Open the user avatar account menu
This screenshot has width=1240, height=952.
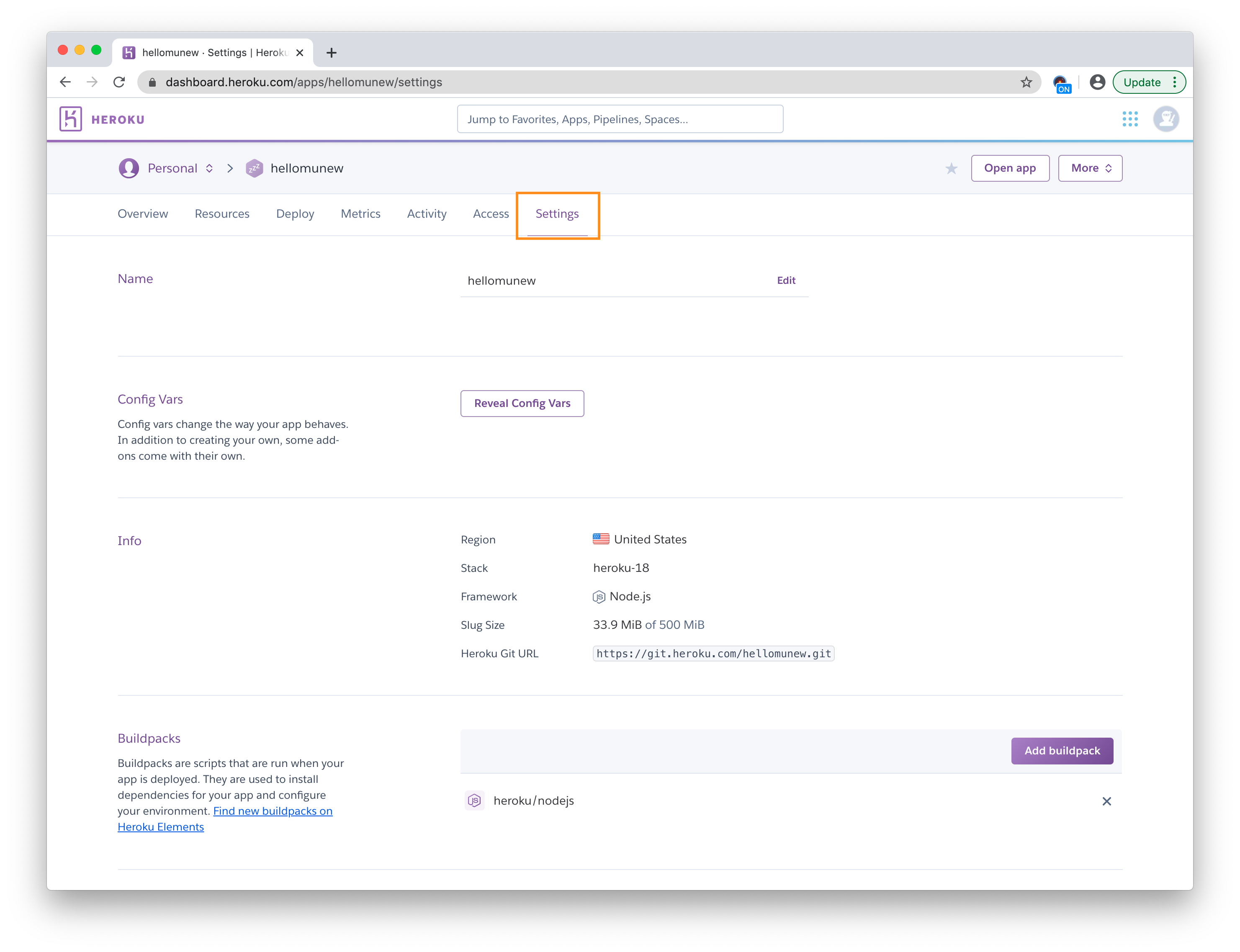tap(1166, 119)
